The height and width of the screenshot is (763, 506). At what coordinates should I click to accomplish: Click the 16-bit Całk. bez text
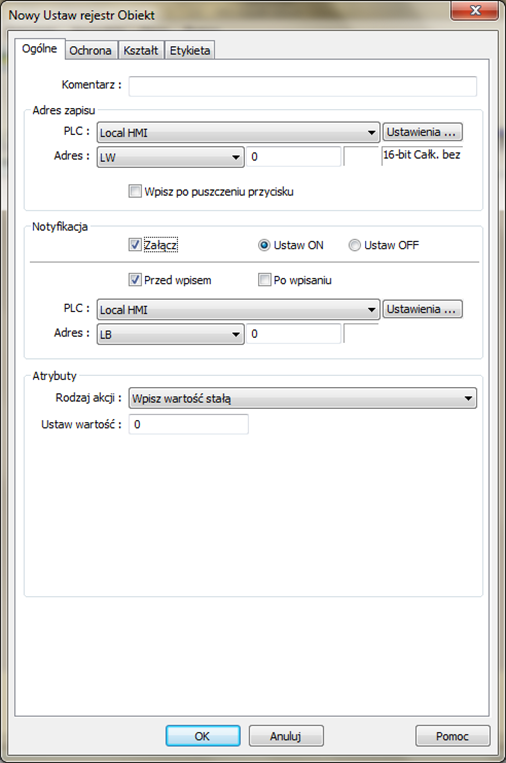point(421,155)
